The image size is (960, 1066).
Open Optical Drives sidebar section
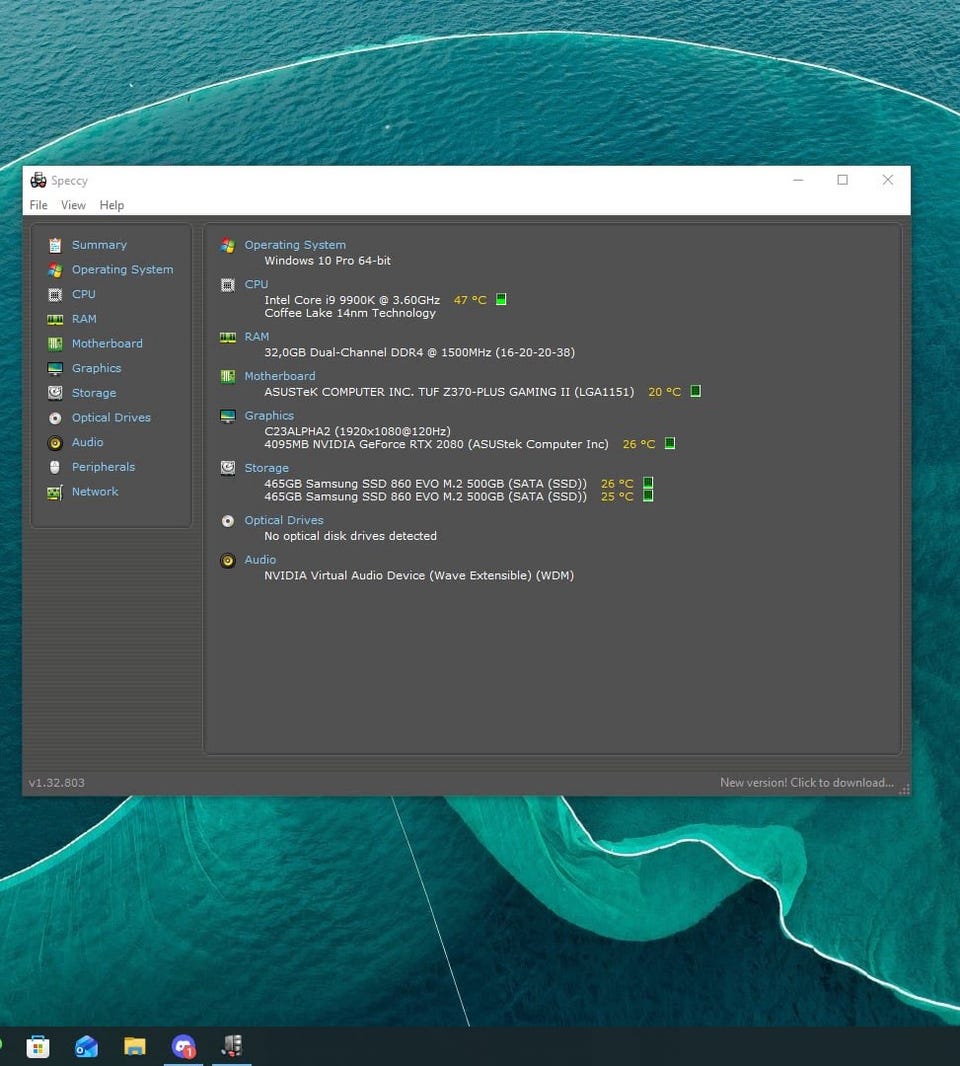110,418
